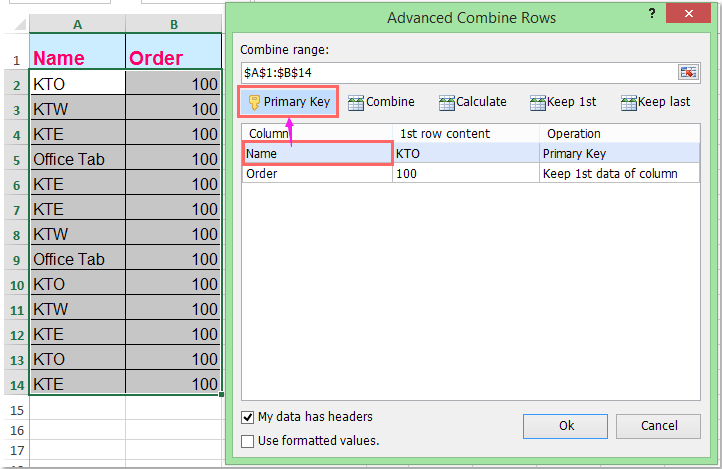Click the KTO 1st row content cell
This screenshot has height=469, width=722.
(x=466, y=153)
